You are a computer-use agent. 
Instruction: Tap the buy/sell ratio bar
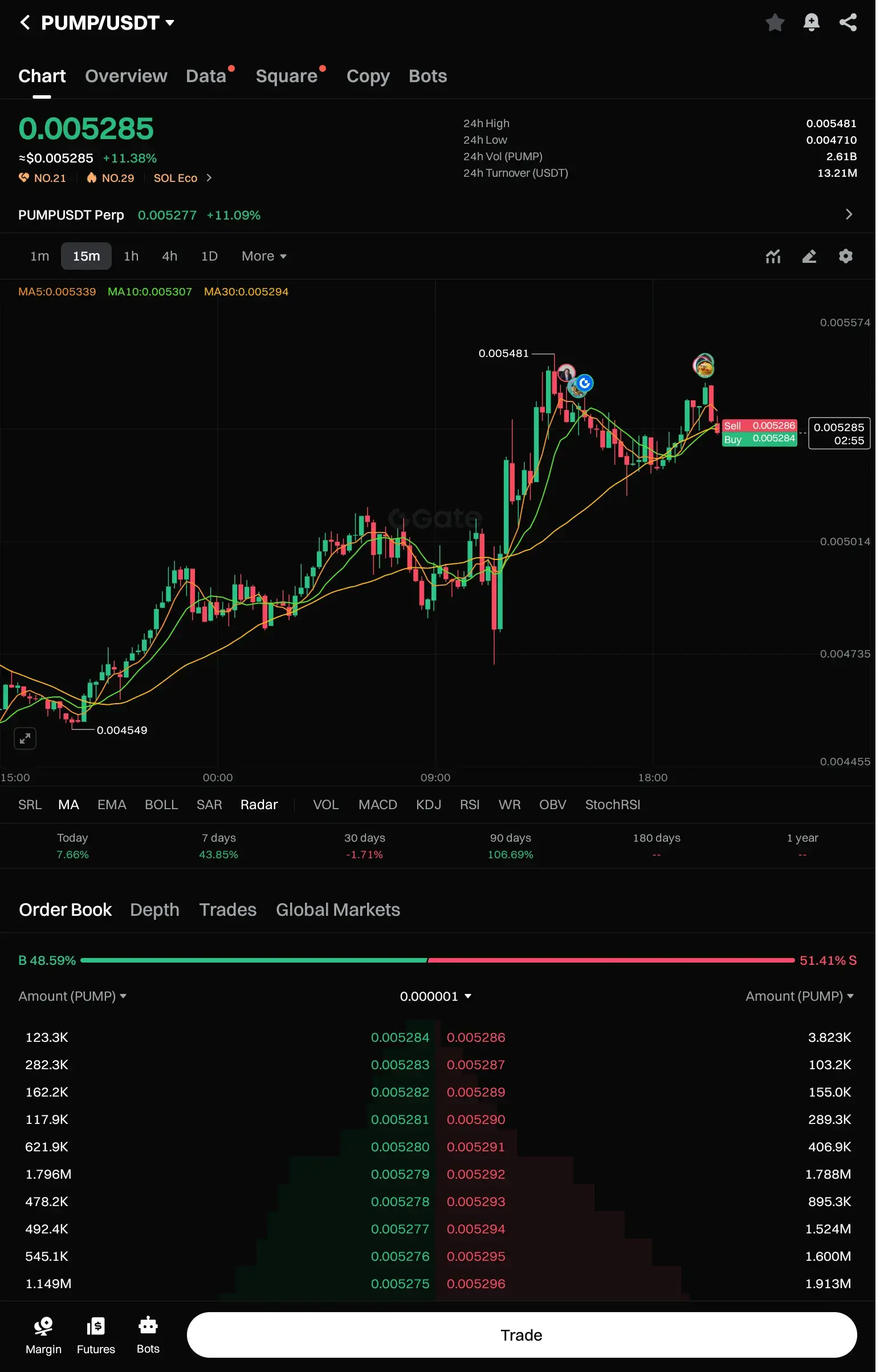coord(437,960)
